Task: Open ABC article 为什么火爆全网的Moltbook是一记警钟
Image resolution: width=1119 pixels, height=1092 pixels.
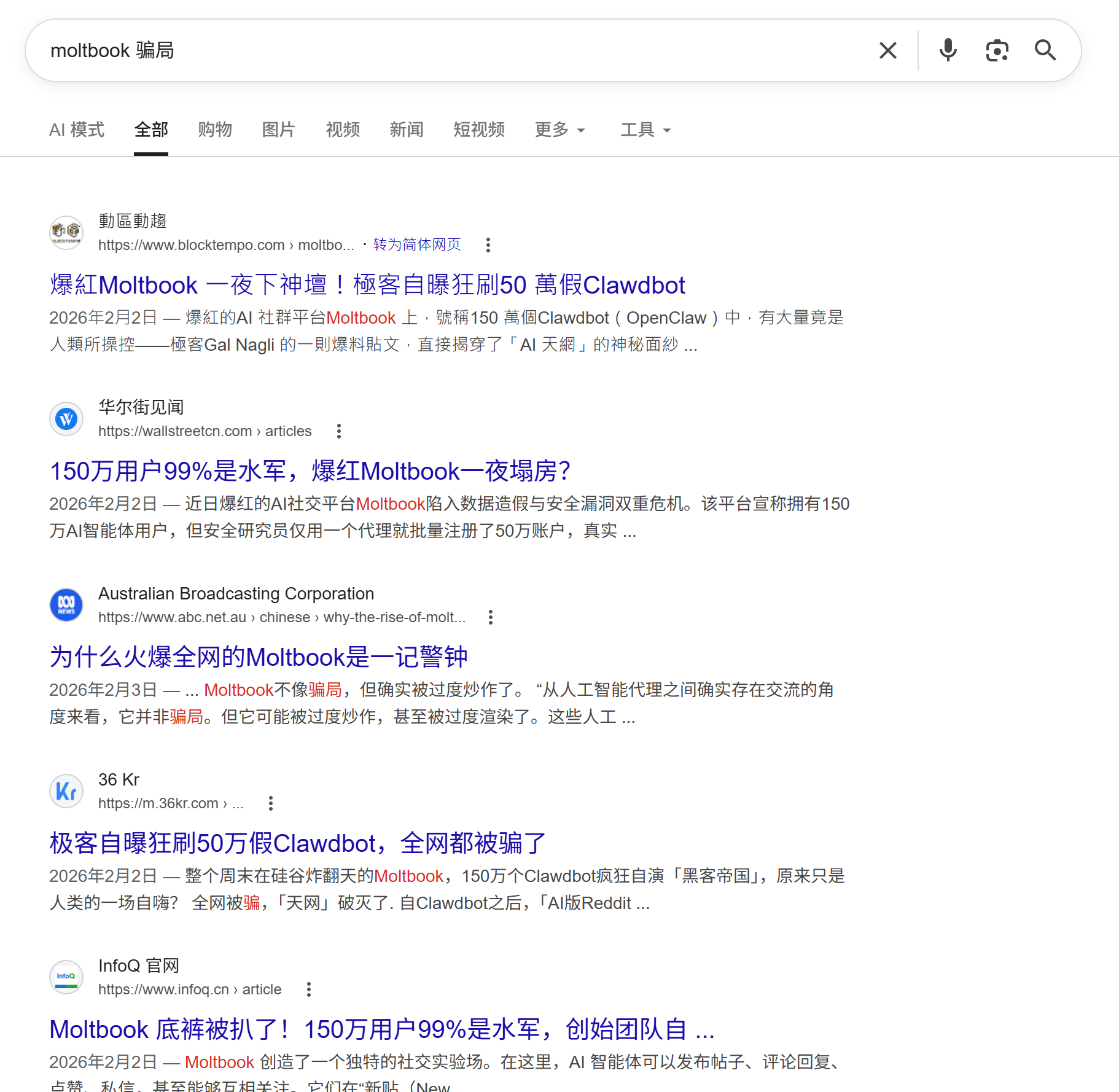Action: [259, 657]
